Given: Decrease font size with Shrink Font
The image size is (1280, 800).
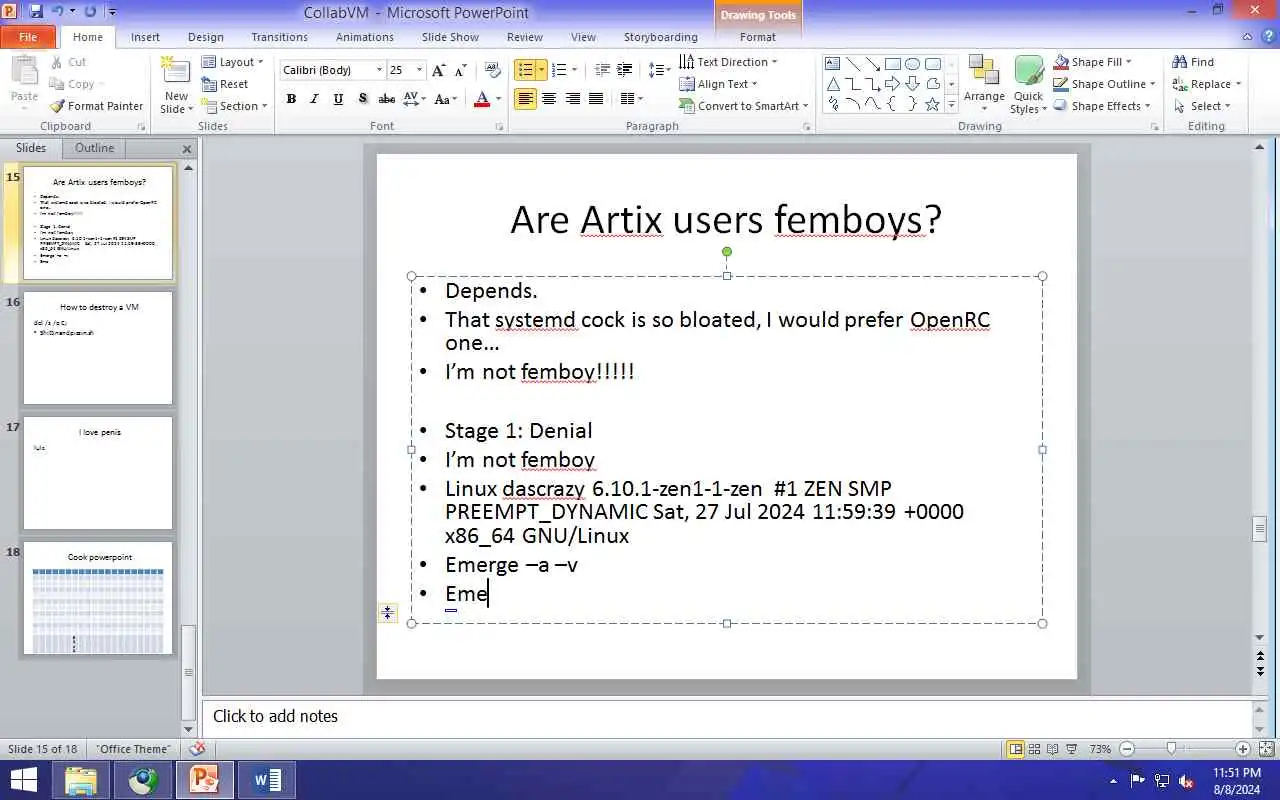Looking at the screenshot, I should point(460,70).
